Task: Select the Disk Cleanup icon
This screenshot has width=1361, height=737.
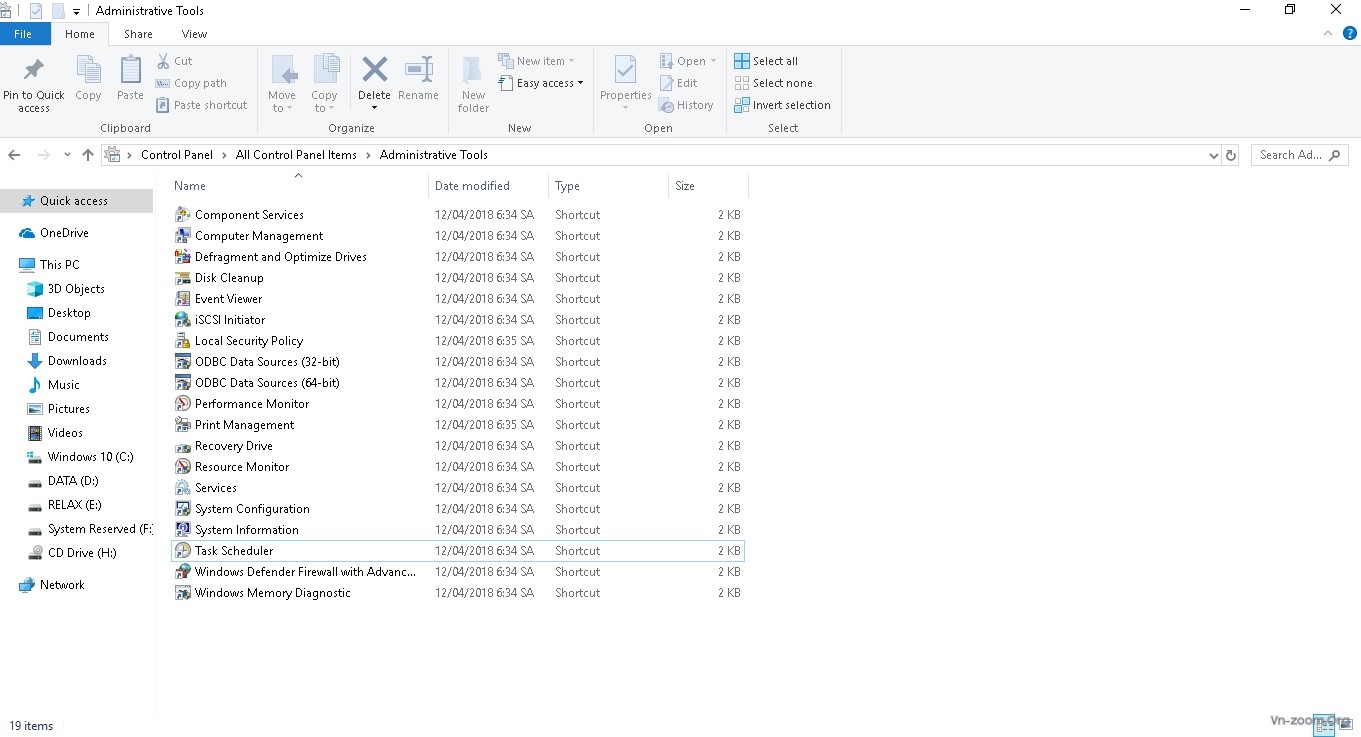Action: [x=182, y=278]
